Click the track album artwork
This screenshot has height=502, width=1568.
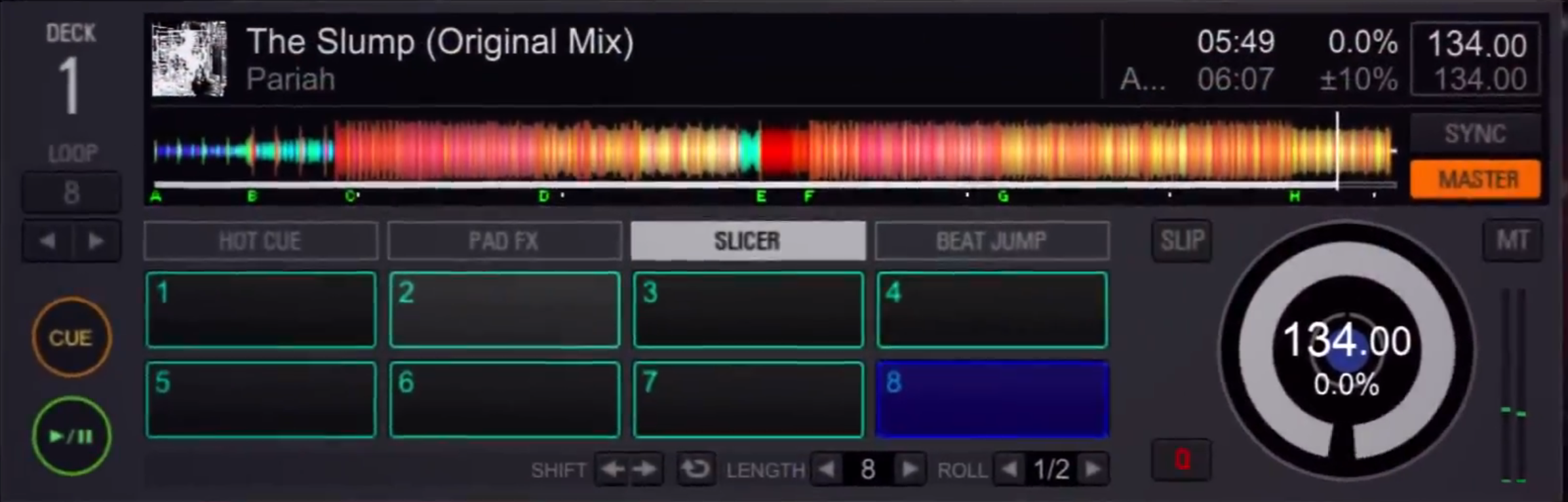[189, 59]
